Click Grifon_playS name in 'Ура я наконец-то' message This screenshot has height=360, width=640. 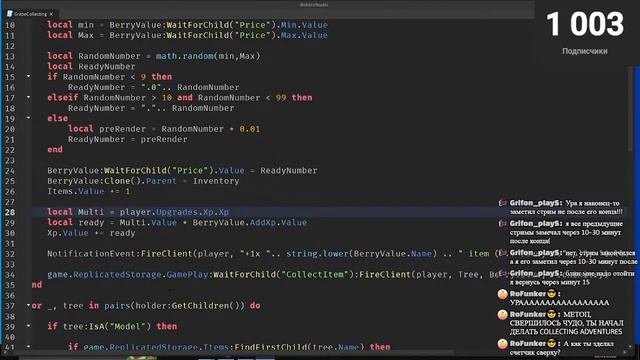[536, 203]
